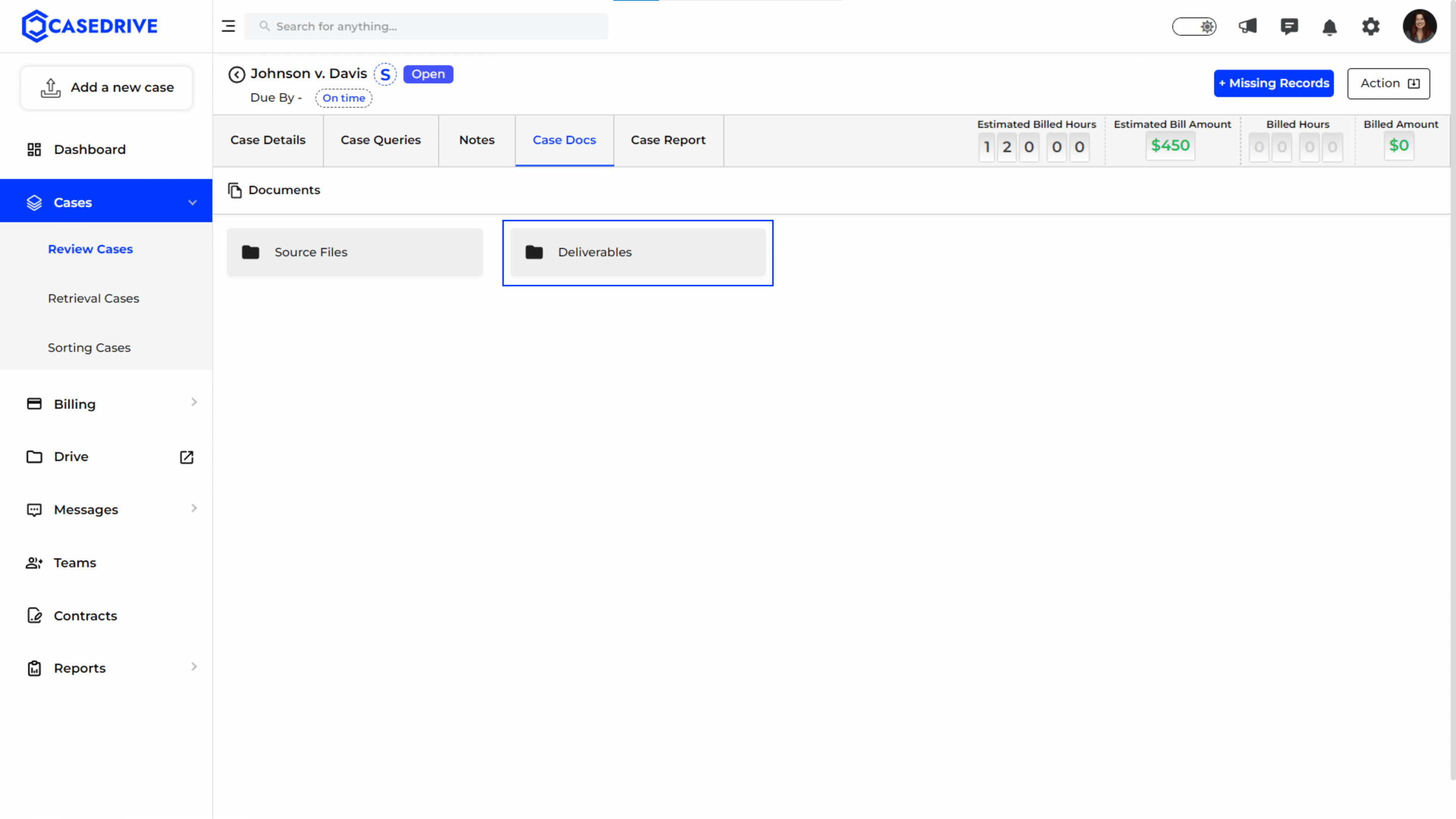Open the notifications bell
Image resolution: width=1456 pixels, height=819 pixels.
(x=1330, y=27)
